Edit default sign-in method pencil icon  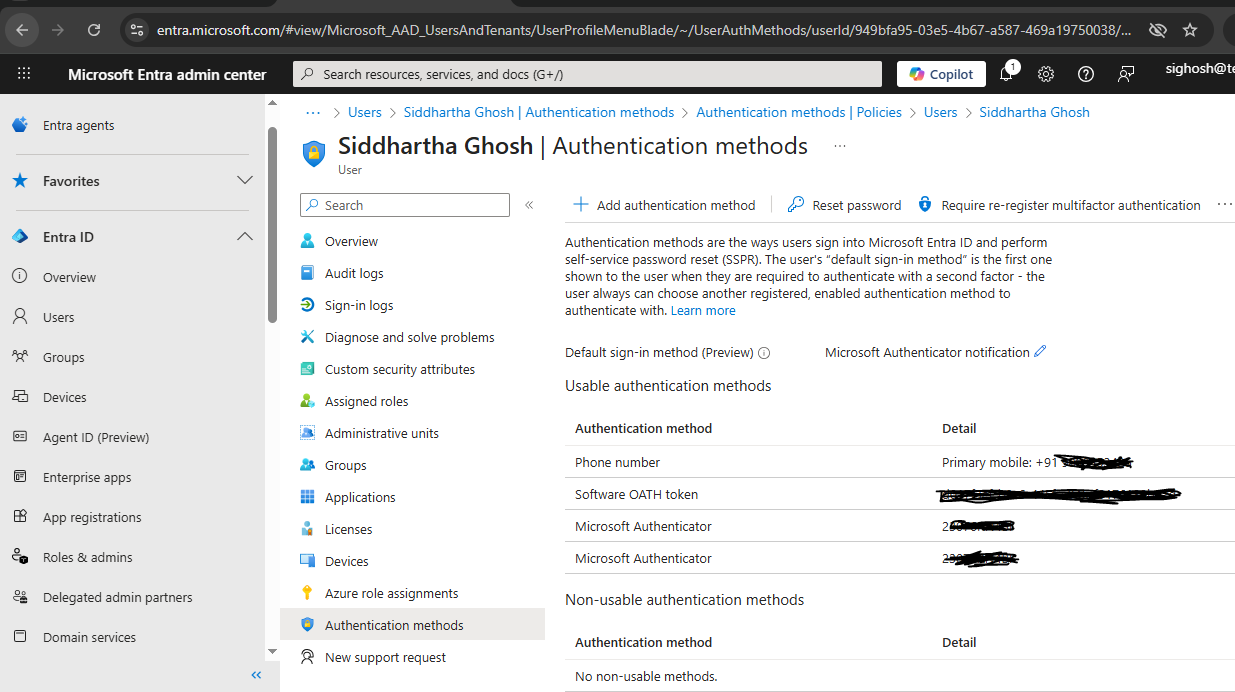pyautogui.click(x=1040, y=352)
